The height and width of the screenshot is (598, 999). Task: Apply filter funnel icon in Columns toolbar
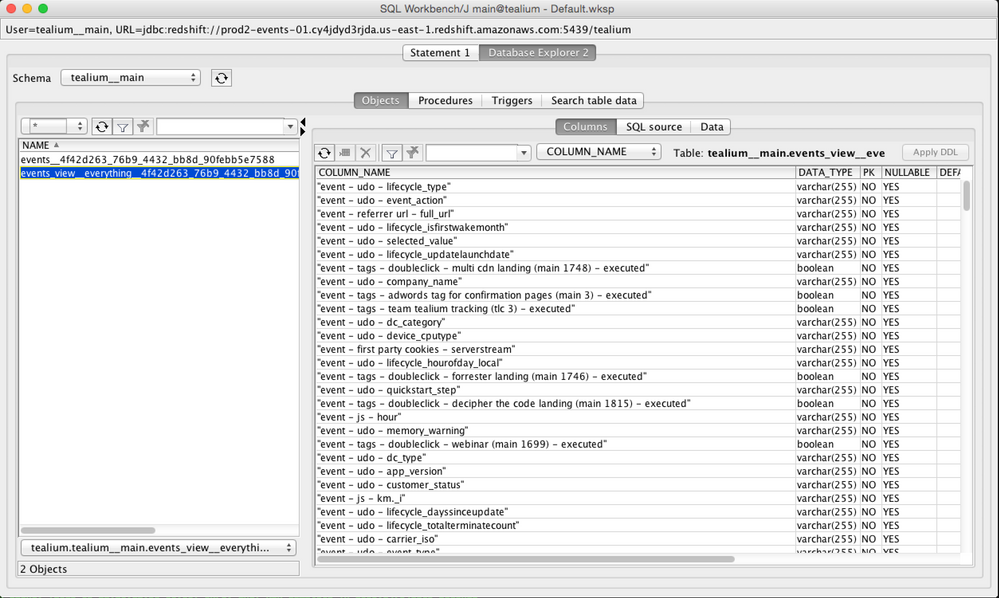pyautogui.click(x=392, y=153)
